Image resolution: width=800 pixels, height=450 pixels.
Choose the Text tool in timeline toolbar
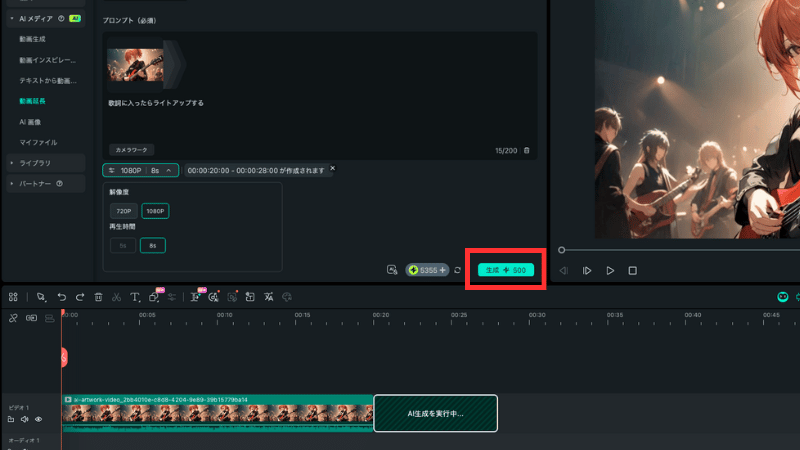(135, 297)
